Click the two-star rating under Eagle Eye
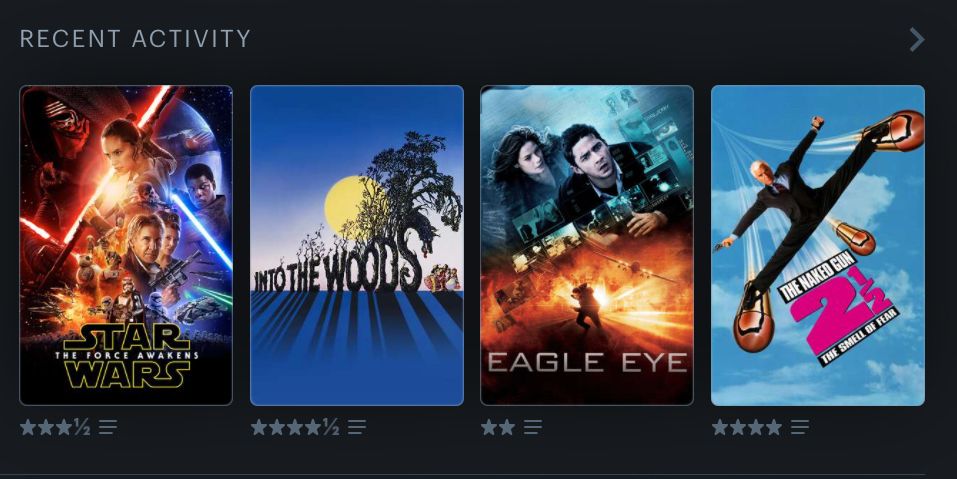This screenshot has width=957, height=479. coord(497,427)
